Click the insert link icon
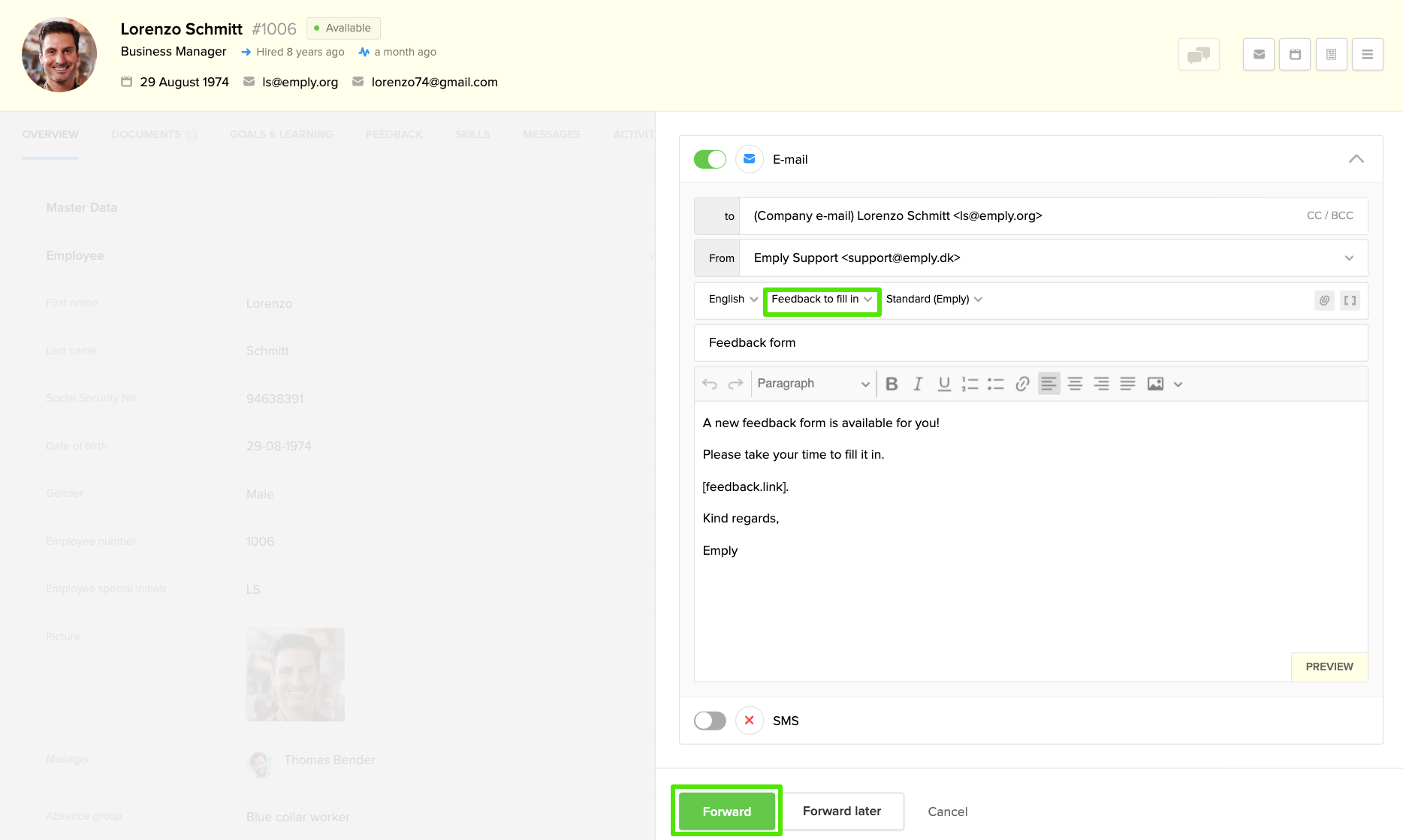 click(x=1021, y=384)
